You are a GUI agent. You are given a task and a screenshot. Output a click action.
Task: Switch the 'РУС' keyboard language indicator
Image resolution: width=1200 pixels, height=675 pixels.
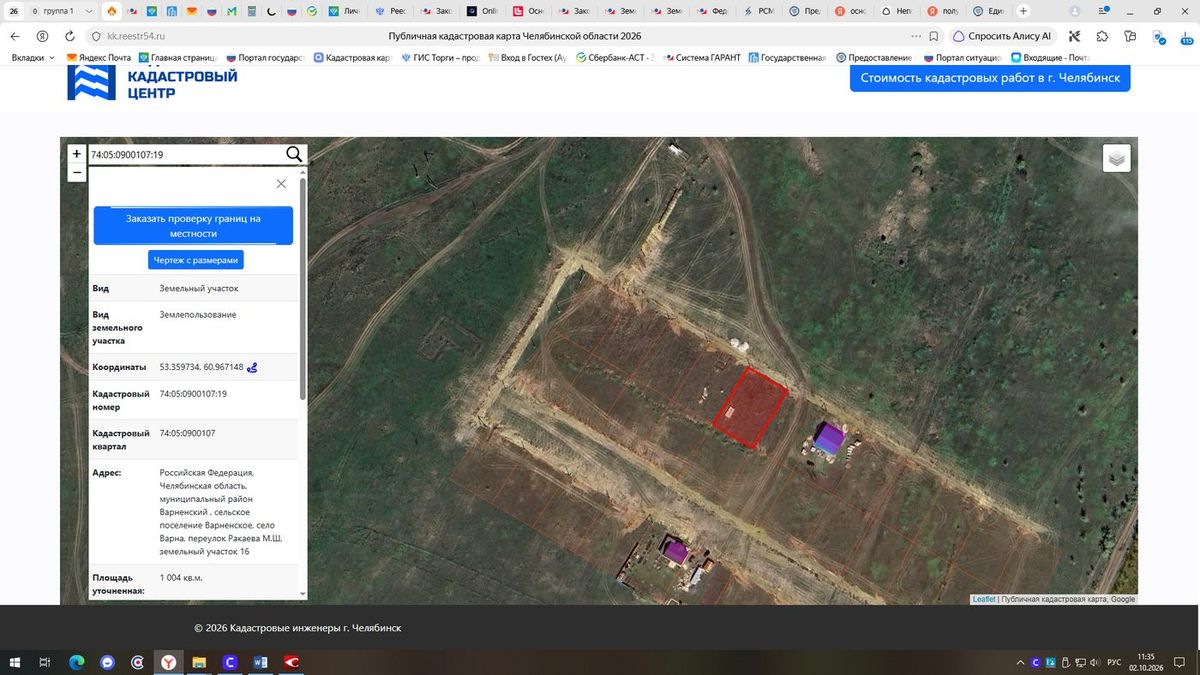click(1113, 662)
